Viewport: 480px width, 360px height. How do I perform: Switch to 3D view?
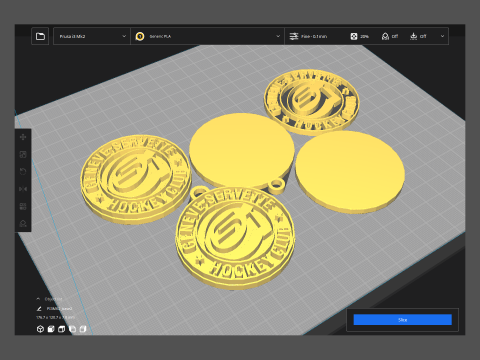tap(40, 329)
